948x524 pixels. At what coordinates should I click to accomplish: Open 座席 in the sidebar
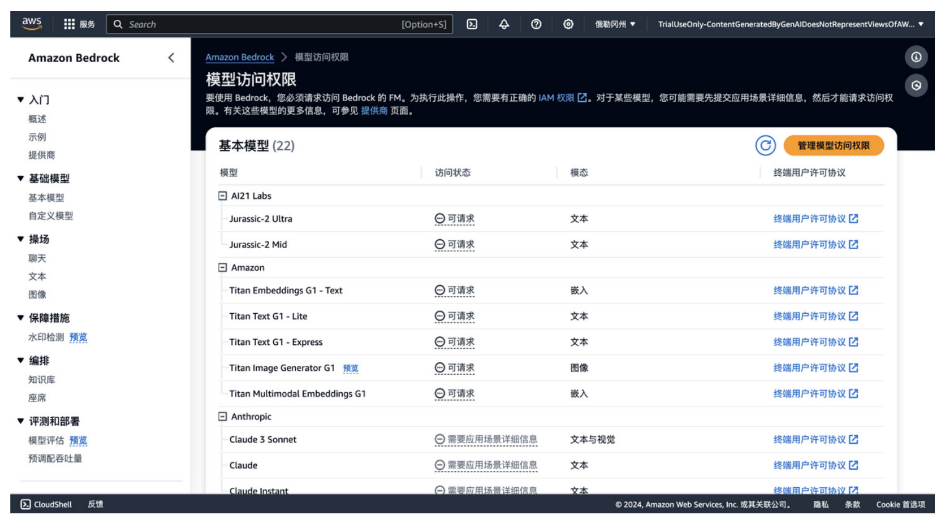tap(37, 398)
